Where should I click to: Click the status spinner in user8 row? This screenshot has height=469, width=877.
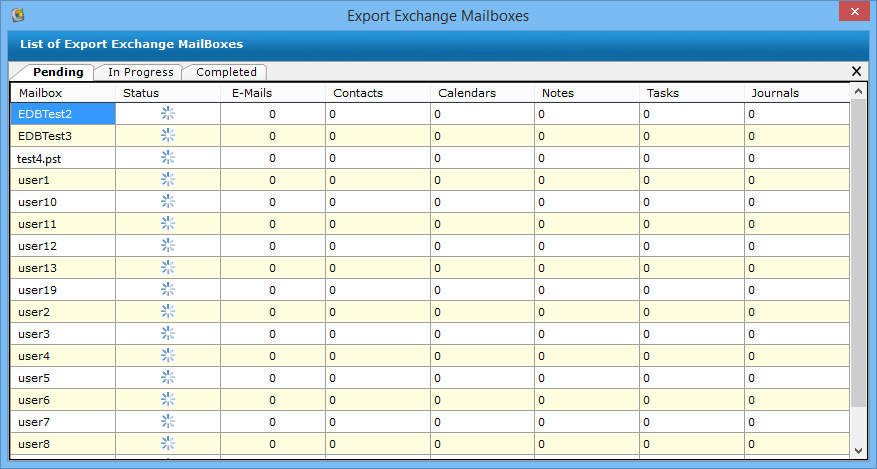tap(168, 443)
